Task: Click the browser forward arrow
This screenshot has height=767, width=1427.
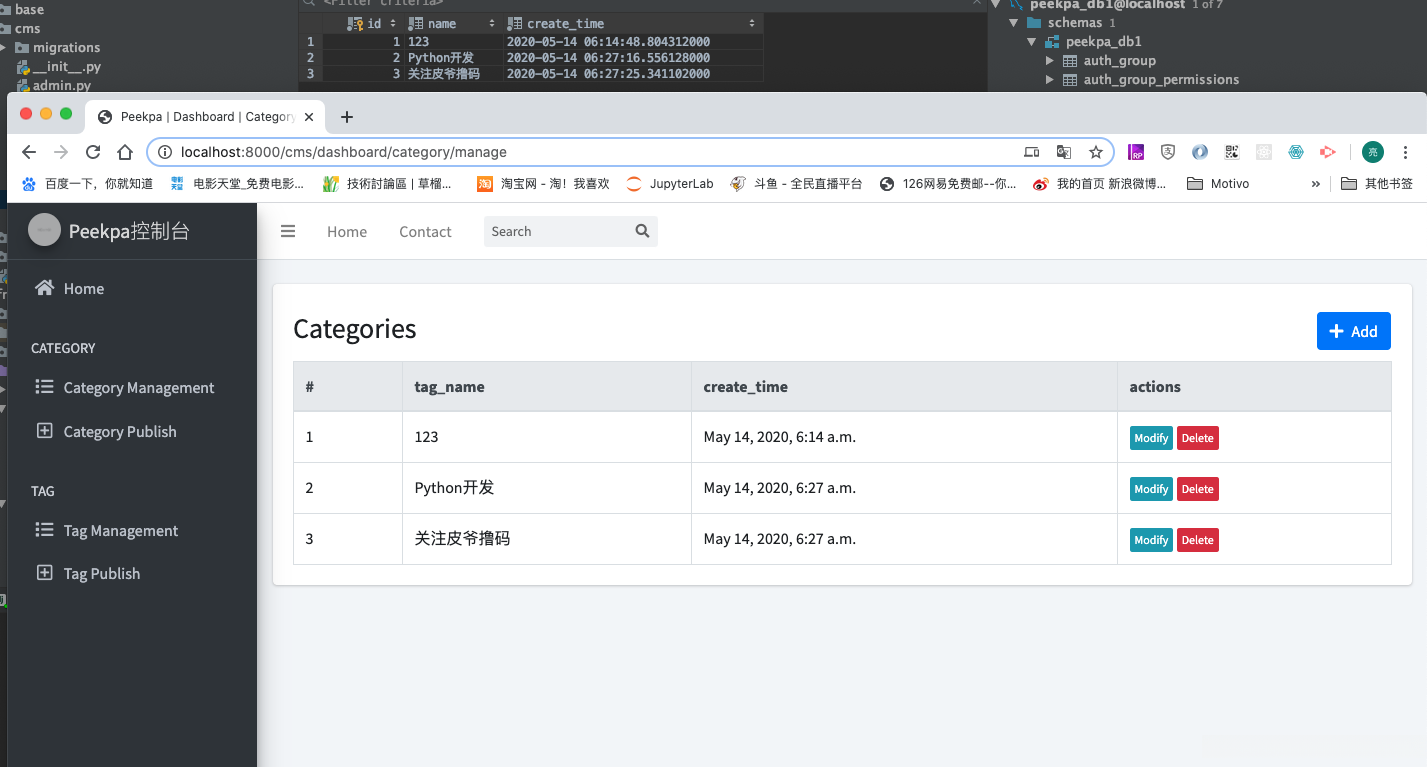Action: [x=61, y=152]
